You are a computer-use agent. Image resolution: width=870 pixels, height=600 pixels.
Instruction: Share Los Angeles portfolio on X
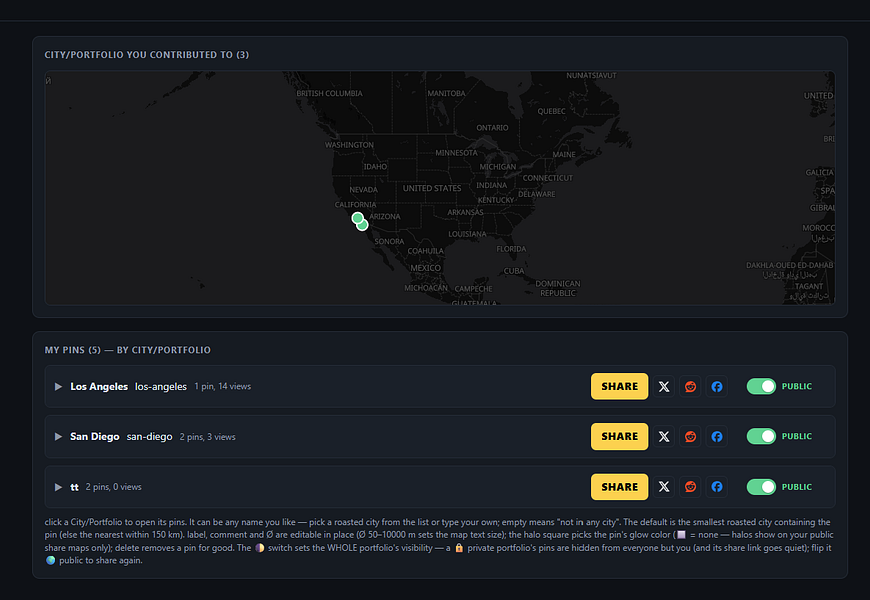point(664,386)
